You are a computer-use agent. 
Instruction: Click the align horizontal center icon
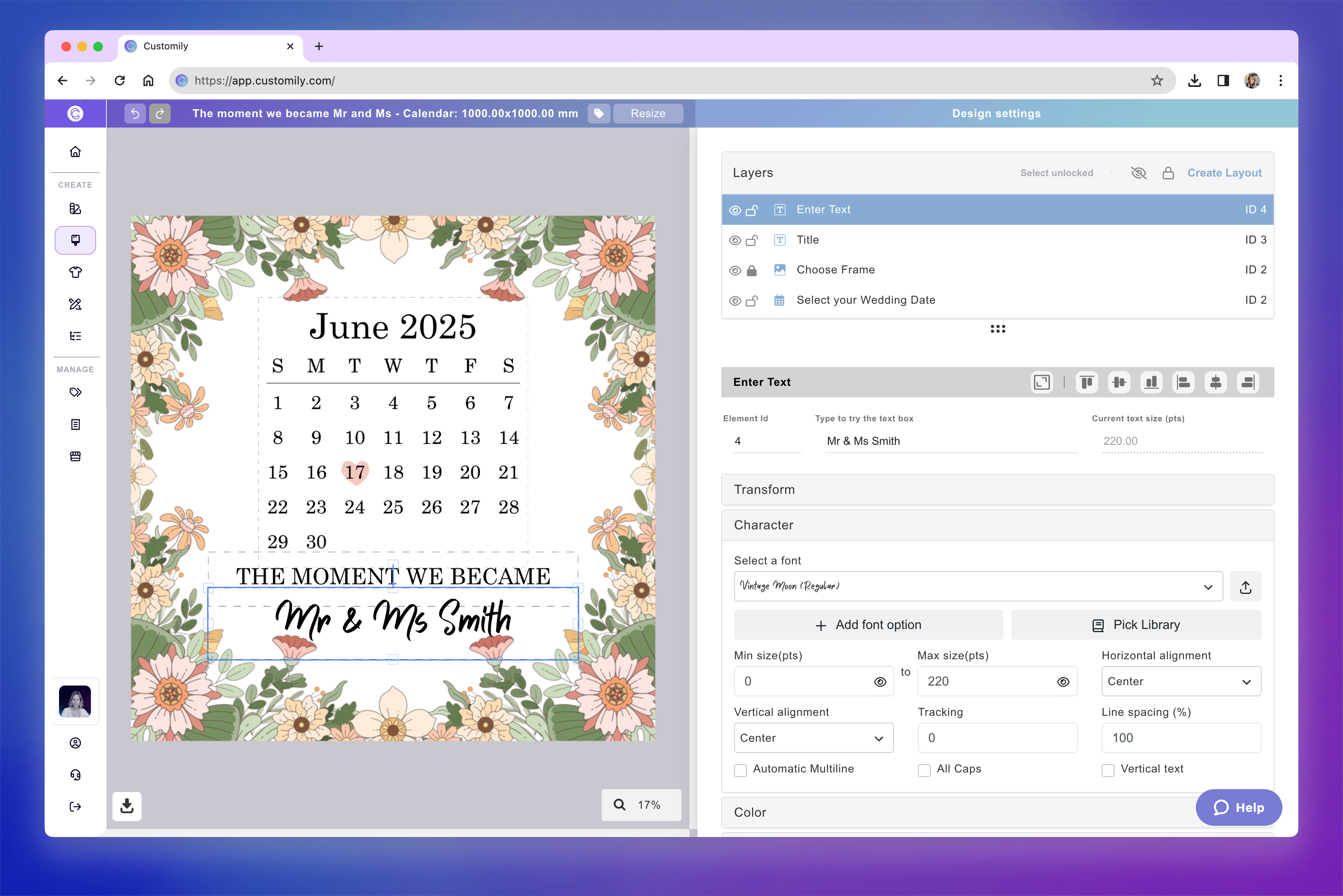click(x=1215, y=382)
